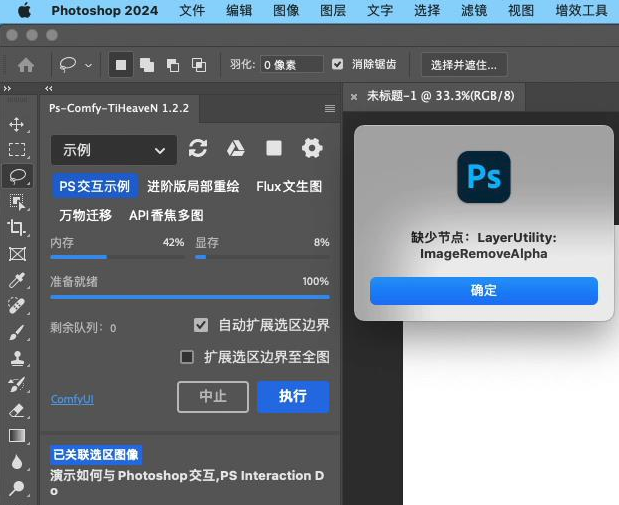619x505 pixels.
Task: Select Ps-Comfy-TiHeaveN 1.2.2 panel tab
Action: (x=120, y=108)
